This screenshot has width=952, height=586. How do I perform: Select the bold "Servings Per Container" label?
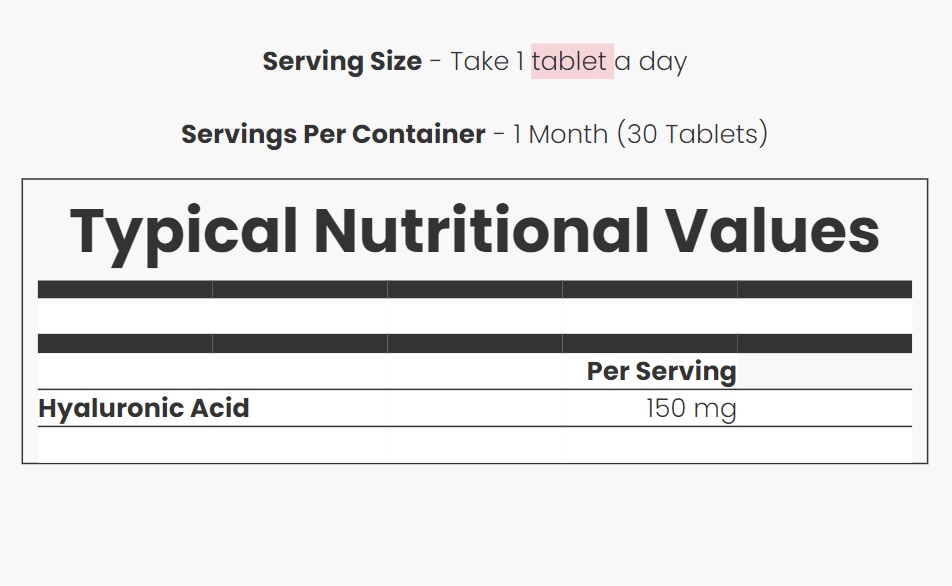pos(333,134)
